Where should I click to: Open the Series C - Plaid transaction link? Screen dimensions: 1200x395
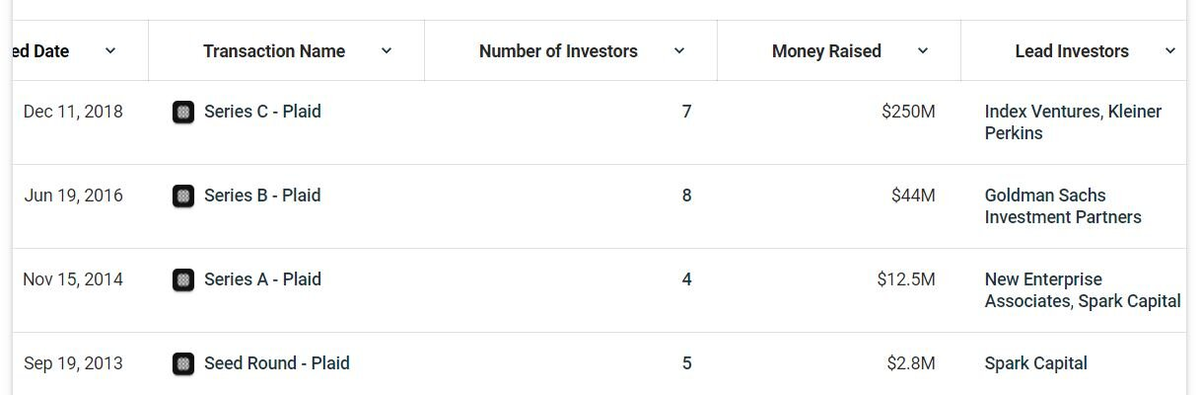[x=262, y=112]
